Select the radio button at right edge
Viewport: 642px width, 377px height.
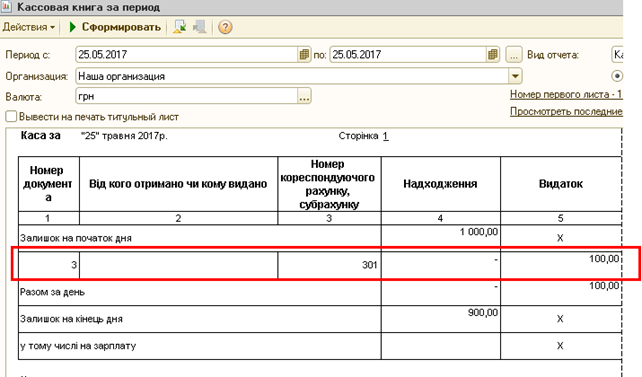(x=617, y=76)
